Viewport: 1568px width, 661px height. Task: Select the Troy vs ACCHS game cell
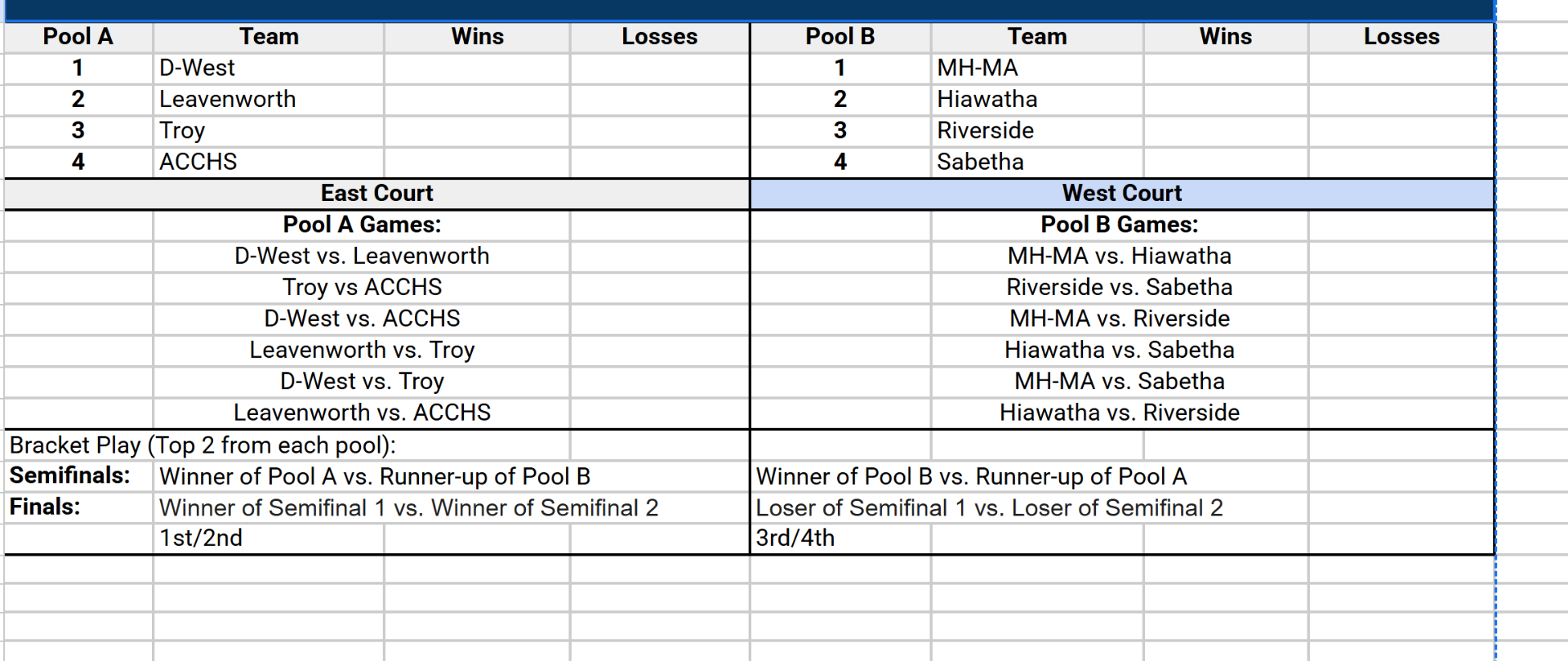pyautogui.click(x=362, y=288)
